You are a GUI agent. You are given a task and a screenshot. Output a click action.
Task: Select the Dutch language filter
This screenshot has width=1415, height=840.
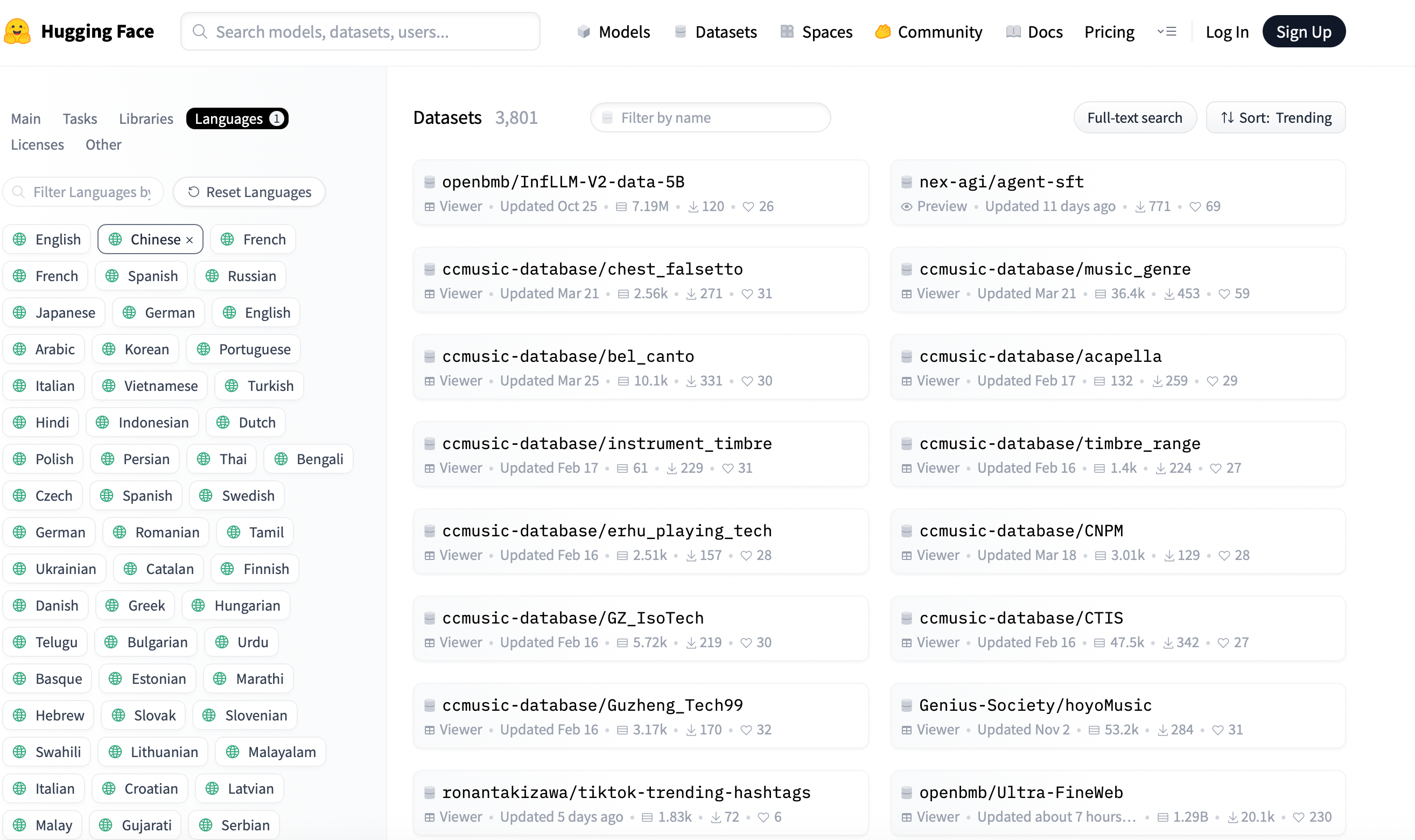coord(246,422)
